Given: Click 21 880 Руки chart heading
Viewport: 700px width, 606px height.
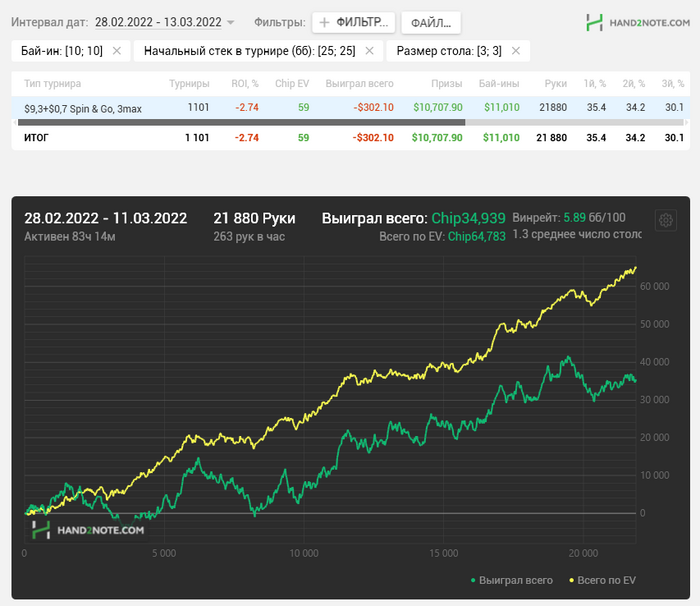Looking at the screenshot, I should [254, 218].
